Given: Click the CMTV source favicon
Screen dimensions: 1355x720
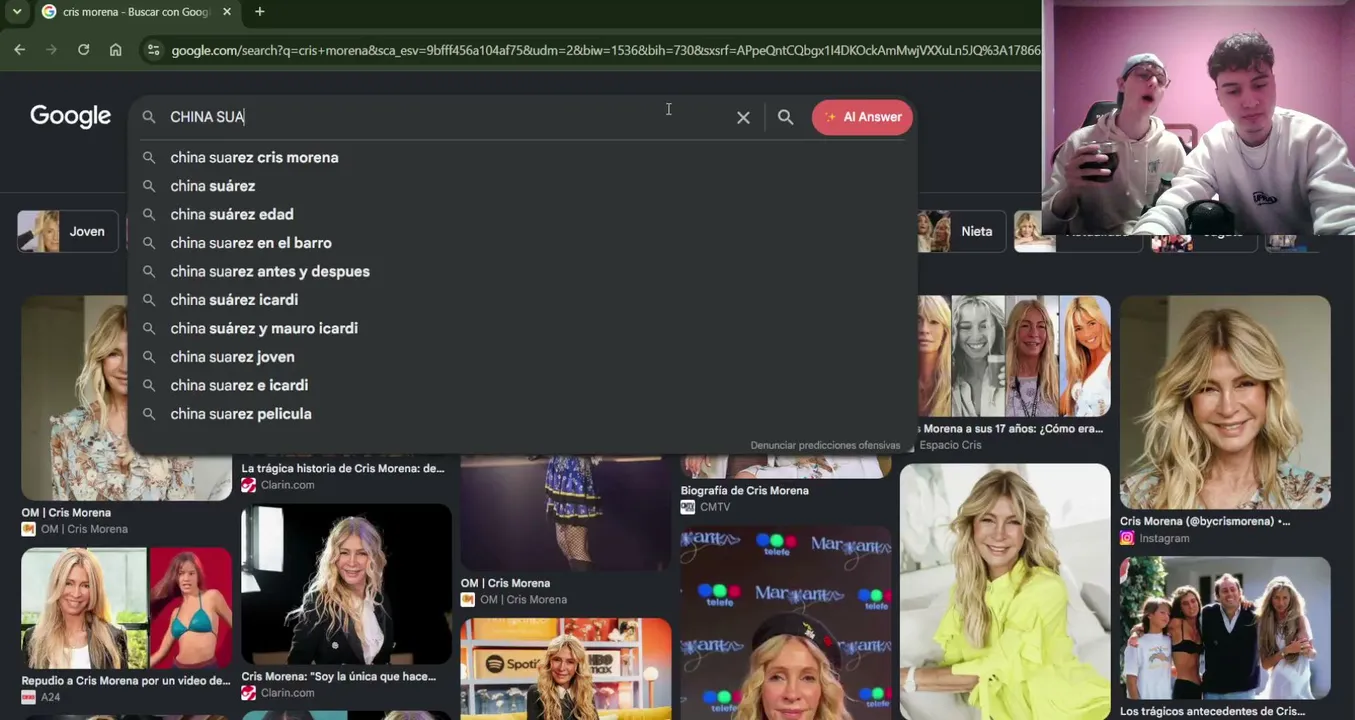Looking at the screenshot, I should tap(688, 507).
